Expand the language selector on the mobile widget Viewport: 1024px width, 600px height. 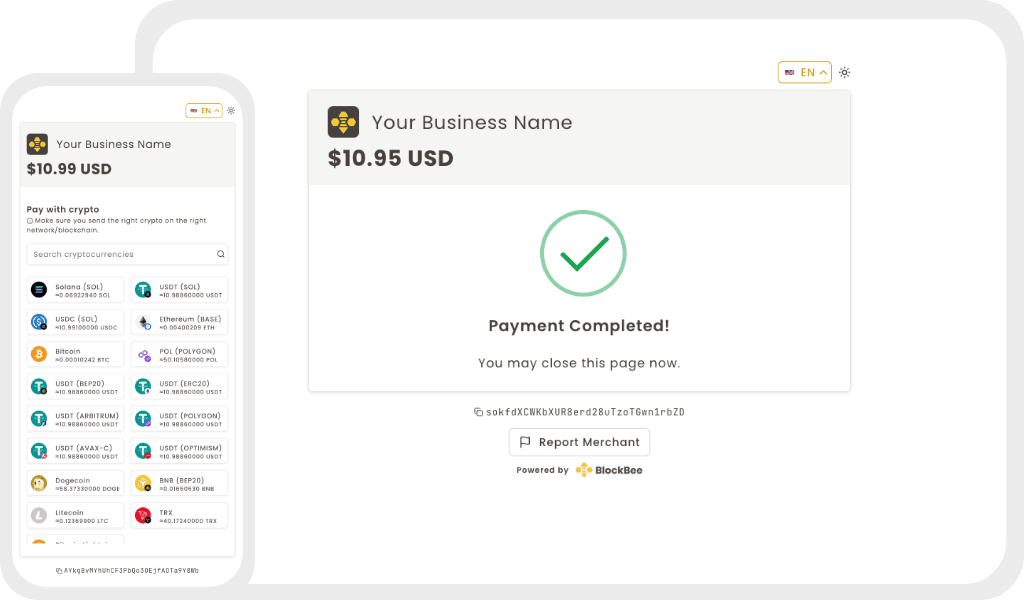203,110
